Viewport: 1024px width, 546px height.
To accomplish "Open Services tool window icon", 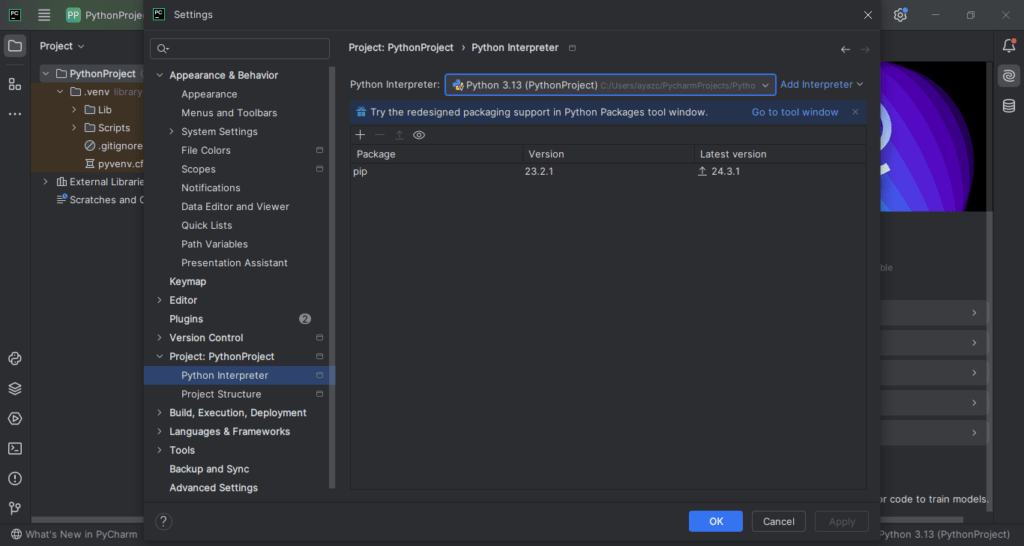I will tap(15, 419).
